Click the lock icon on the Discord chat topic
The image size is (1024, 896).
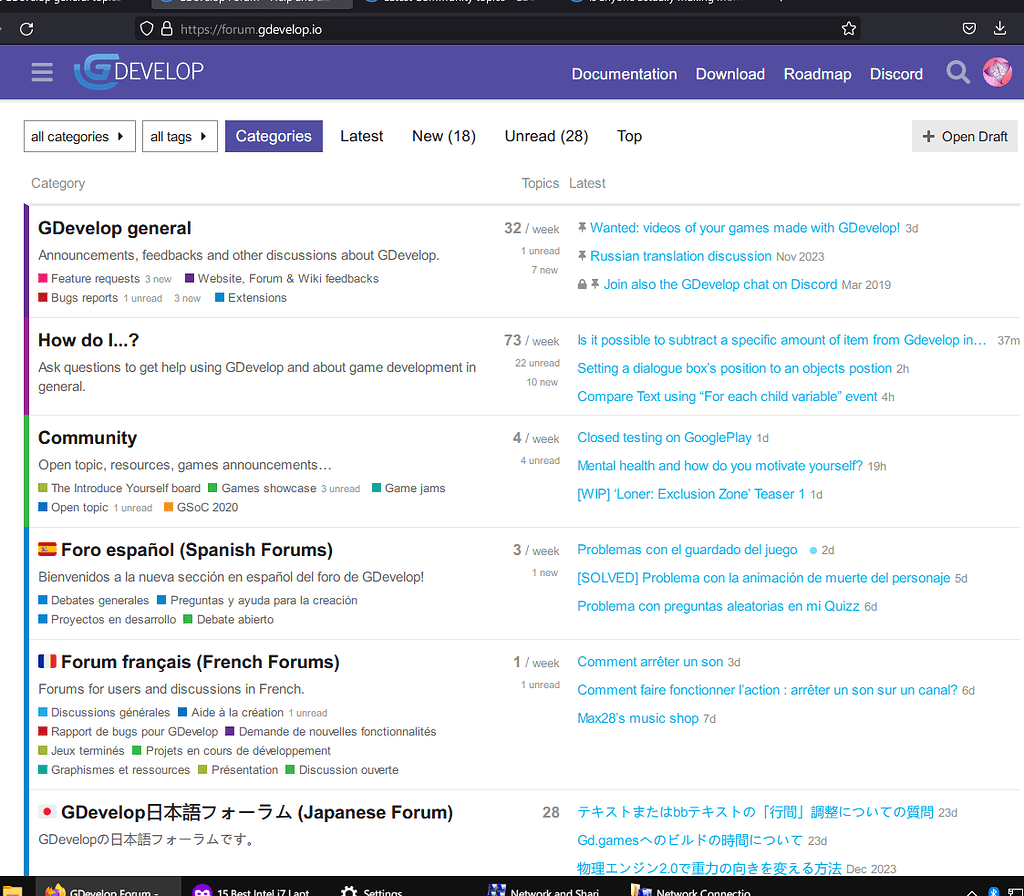pyautogui.click(x=581, y=284)
